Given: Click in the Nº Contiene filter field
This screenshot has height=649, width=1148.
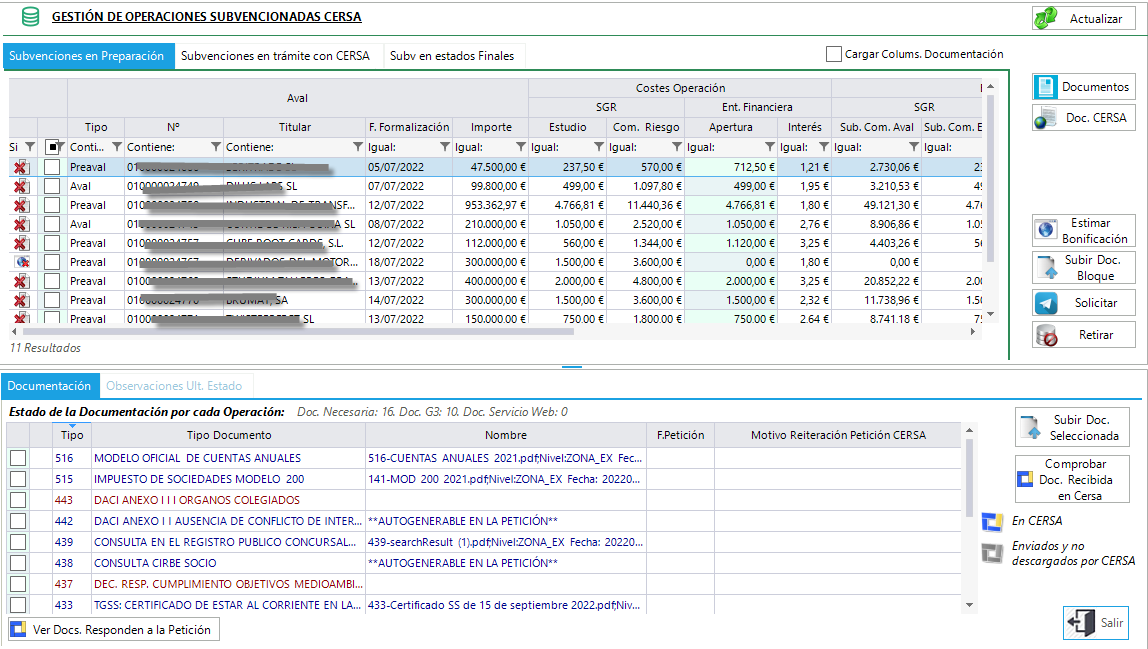Looking at the screenshot, I should (x=168, y=147).
